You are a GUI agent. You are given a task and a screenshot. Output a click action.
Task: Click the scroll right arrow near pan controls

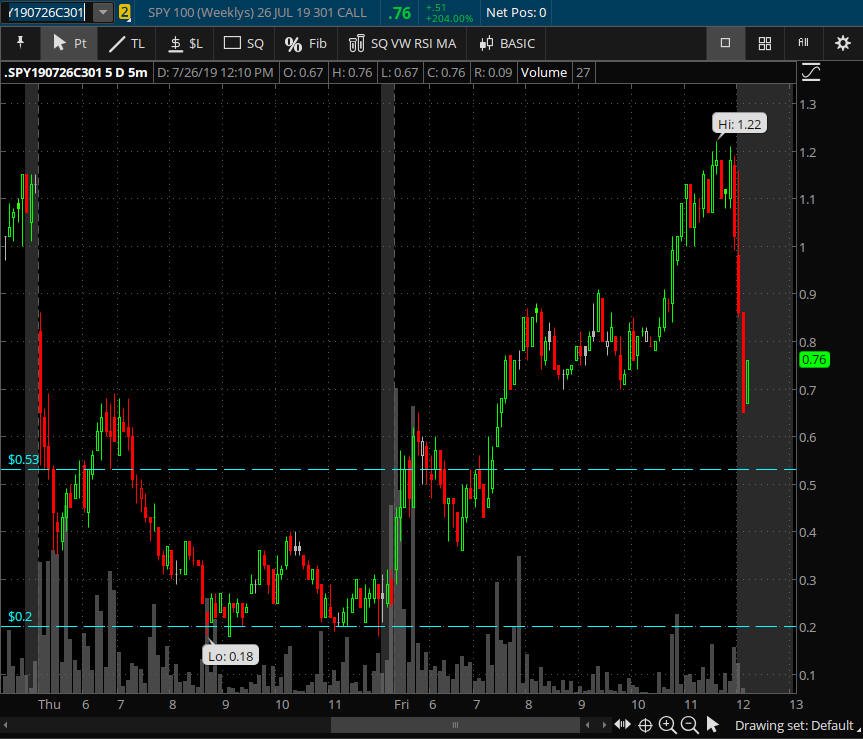pos(604,725)
